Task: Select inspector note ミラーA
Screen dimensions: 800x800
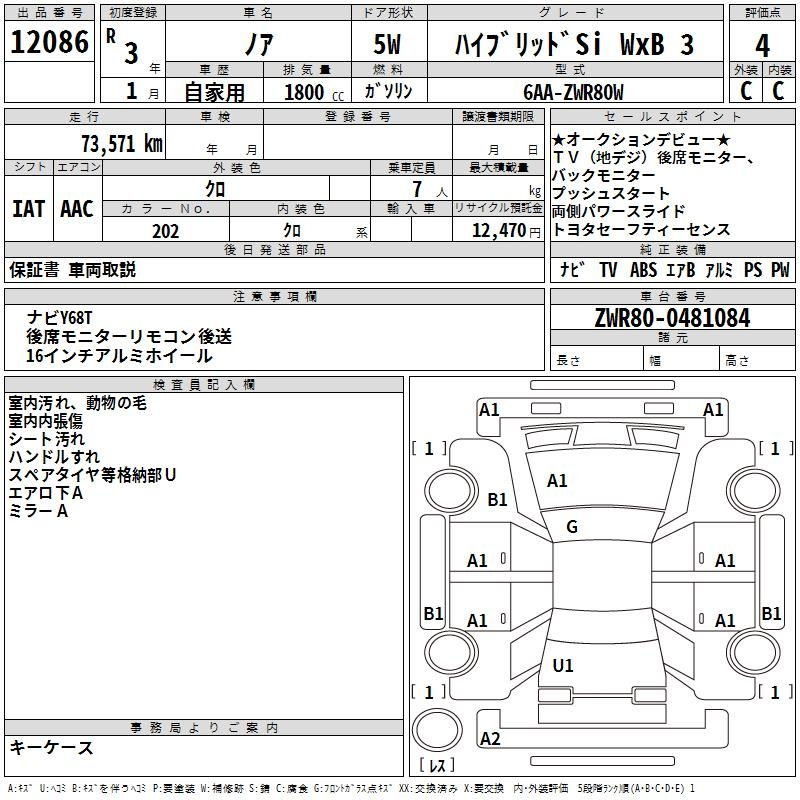Action: pos(38,511)
